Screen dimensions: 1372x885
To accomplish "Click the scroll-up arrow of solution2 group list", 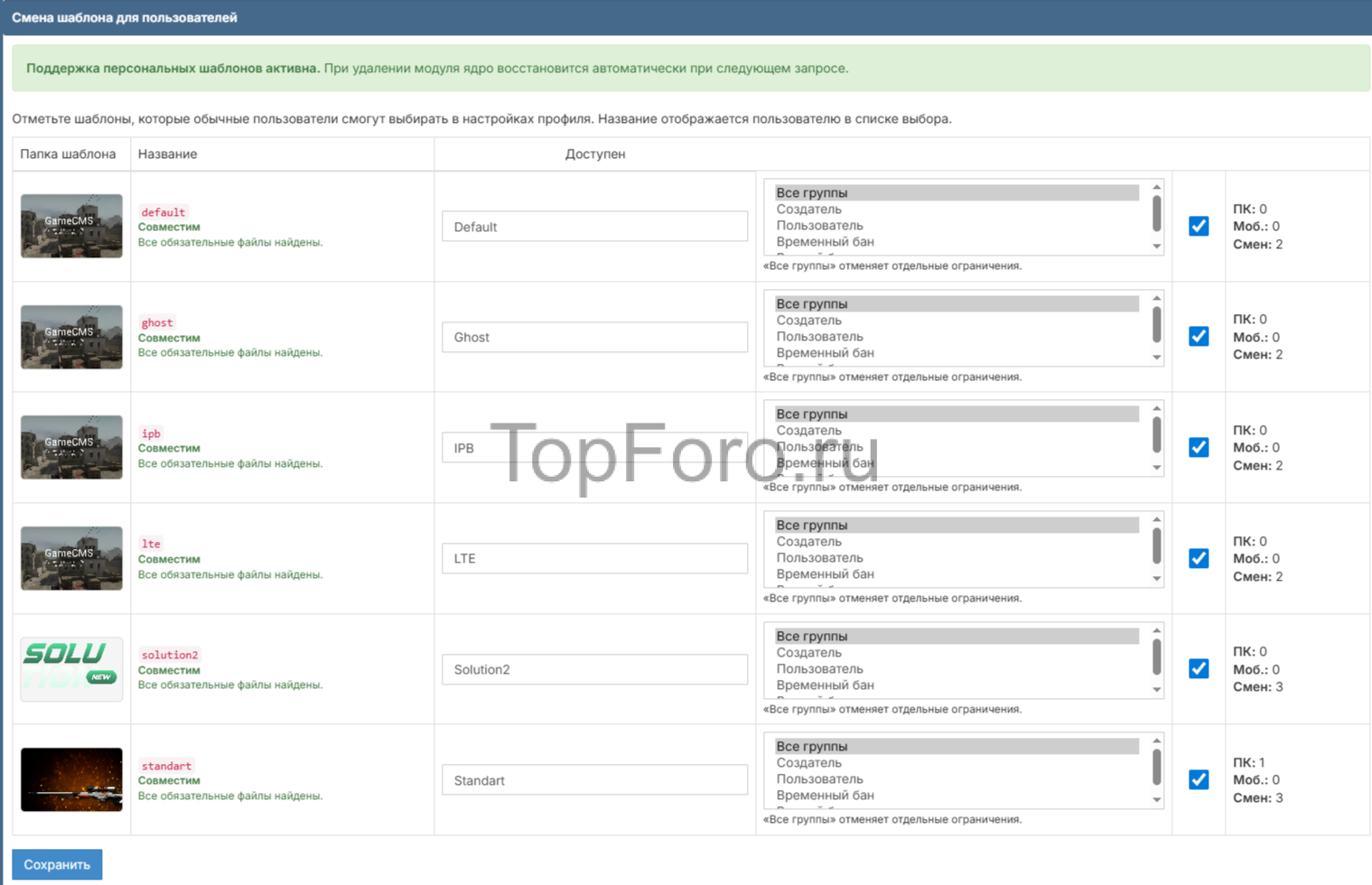I will 1156,630.
